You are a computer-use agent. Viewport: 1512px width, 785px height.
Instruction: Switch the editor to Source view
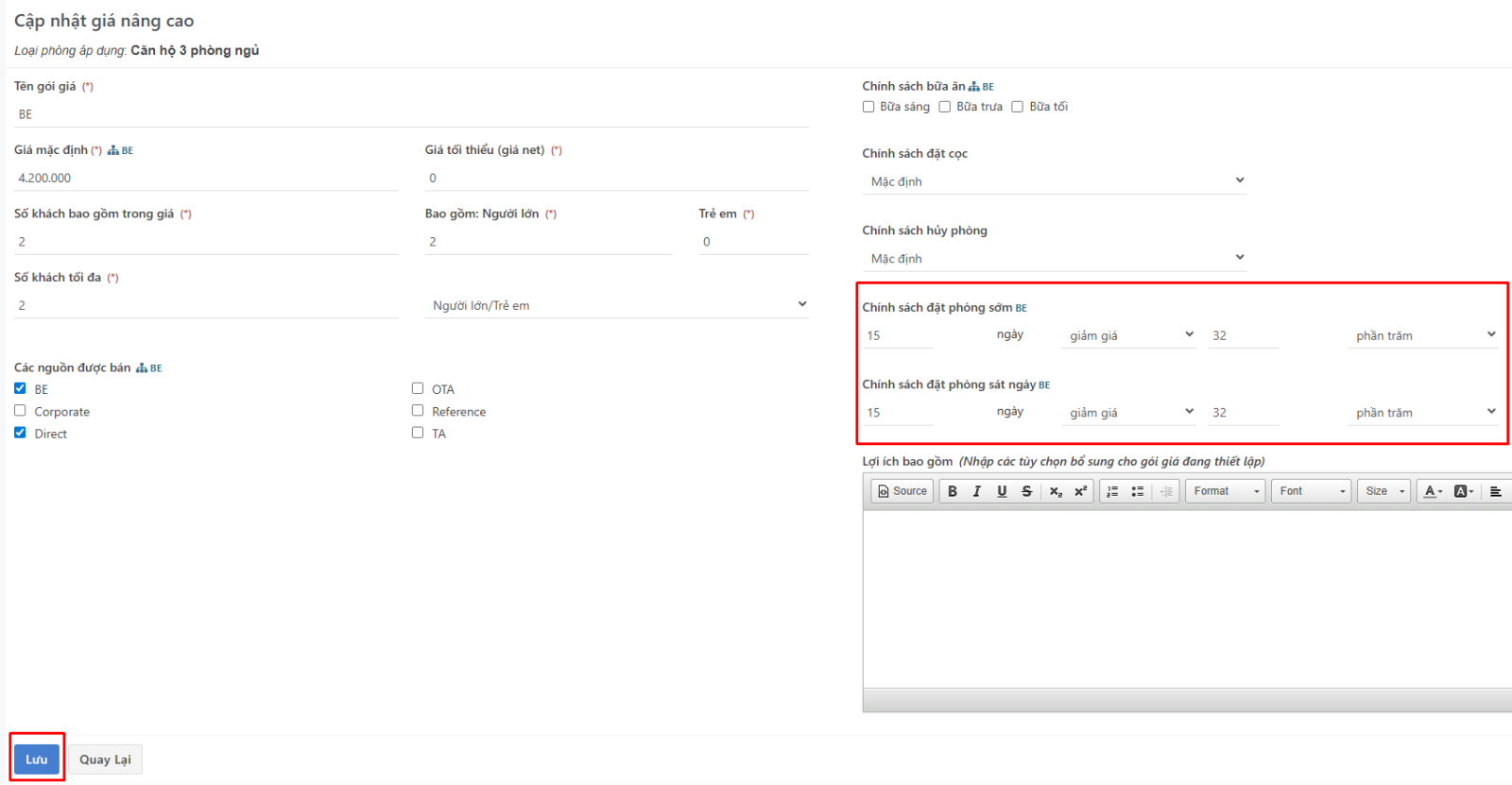click(x=902, y=491)
